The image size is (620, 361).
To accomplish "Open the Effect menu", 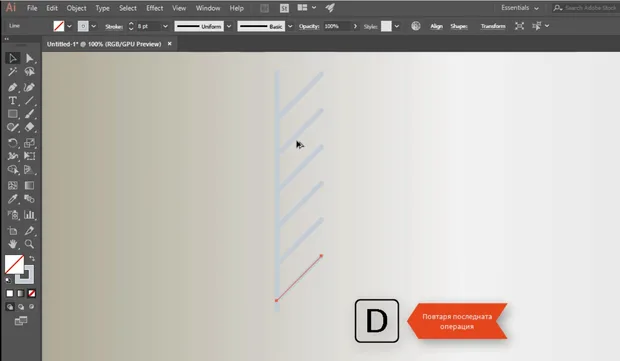I will tap(155, 8).
